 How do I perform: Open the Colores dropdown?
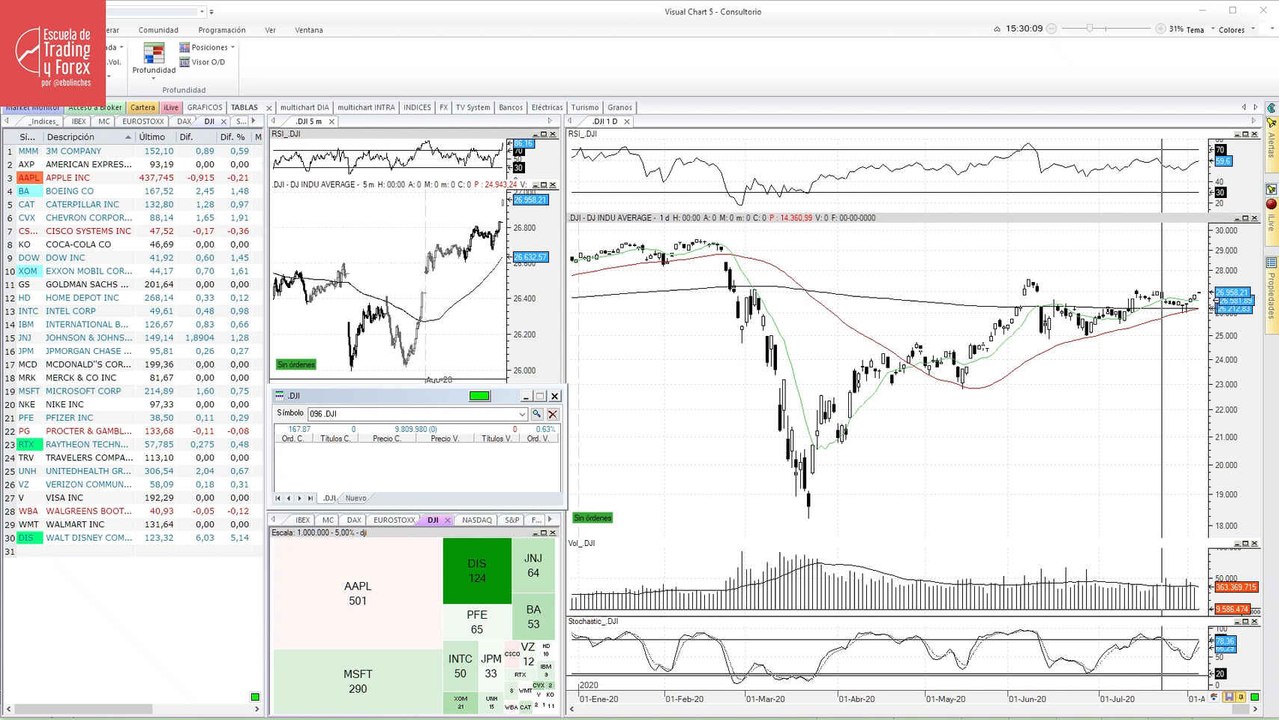coord(1235,30)
